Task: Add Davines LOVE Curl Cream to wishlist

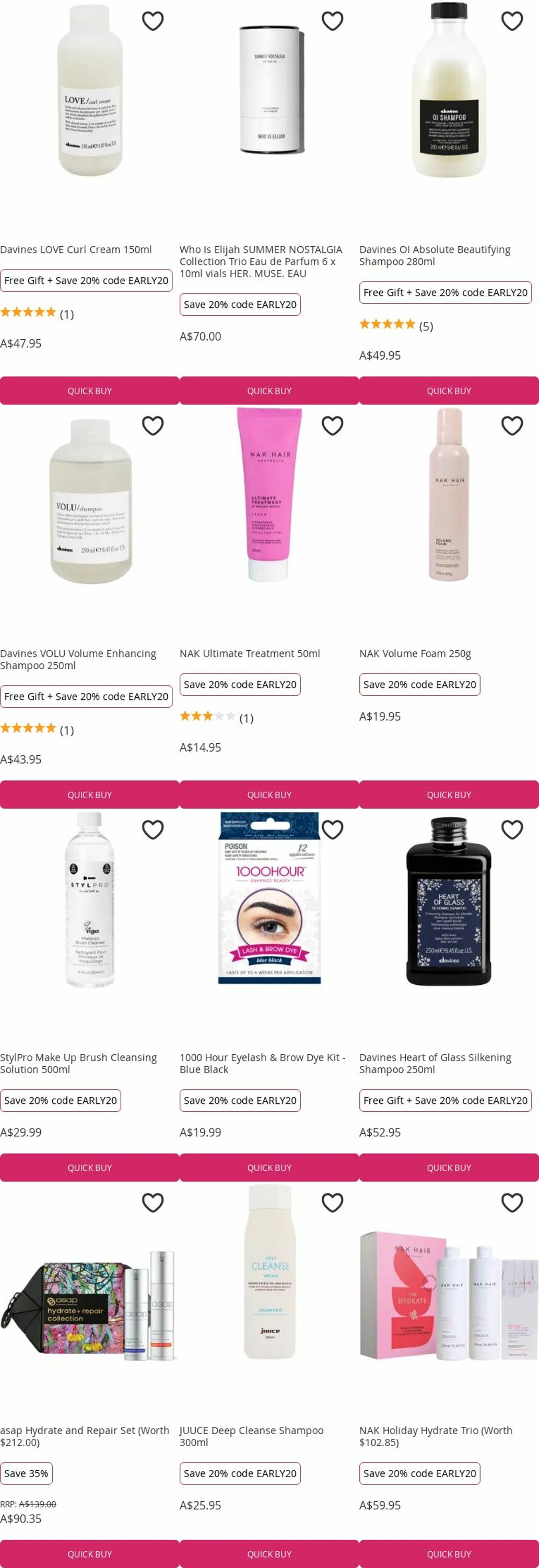Action: tap(153, 21)
